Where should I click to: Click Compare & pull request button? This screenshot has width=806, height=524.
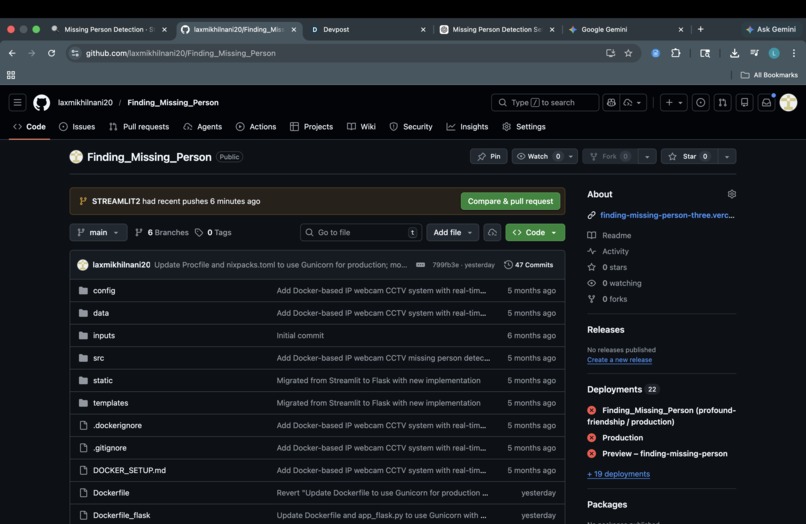510,201
